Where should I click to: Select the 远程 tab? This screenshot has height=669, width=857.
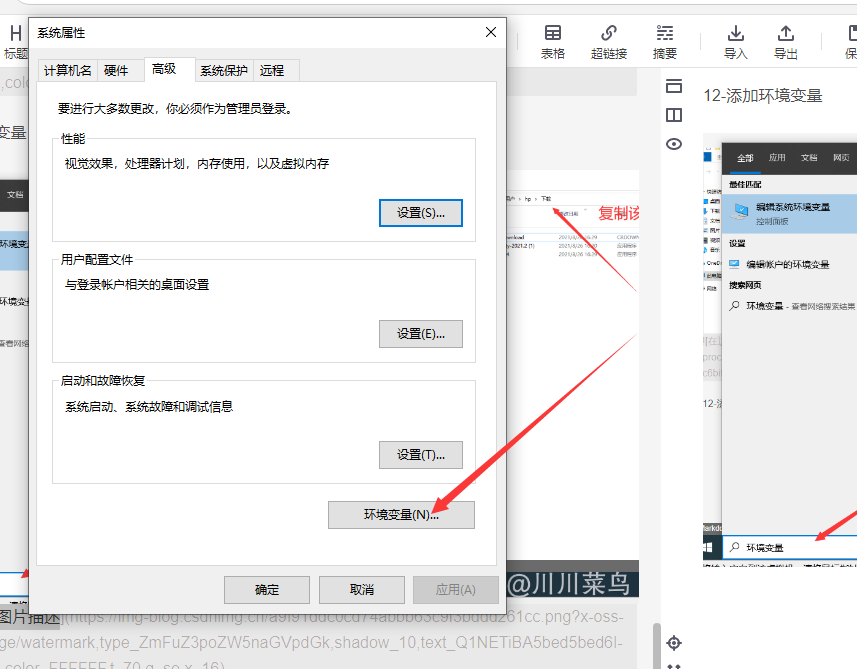click(x=275, y=69)
